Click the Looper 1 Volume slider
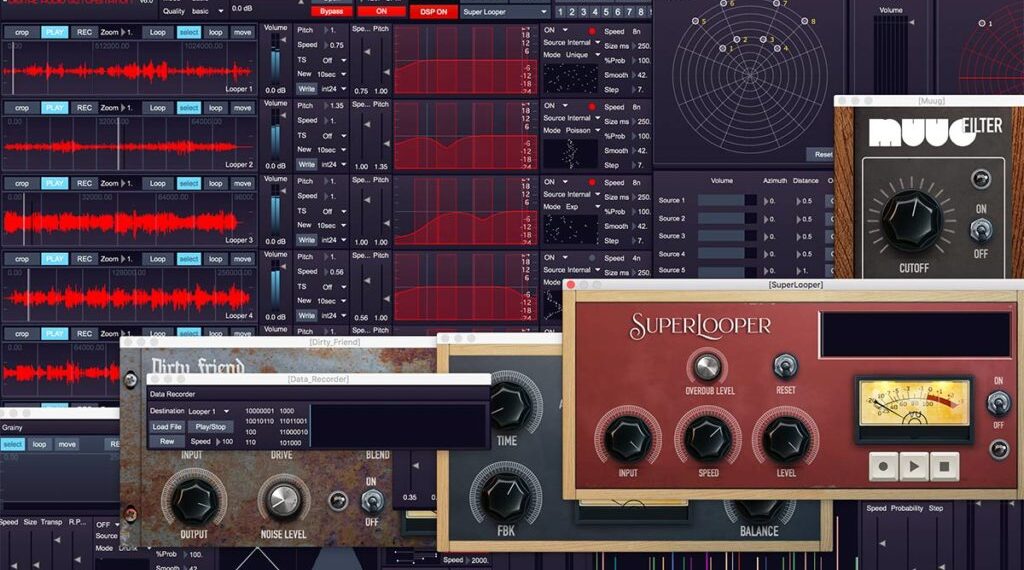 (276, 63)
